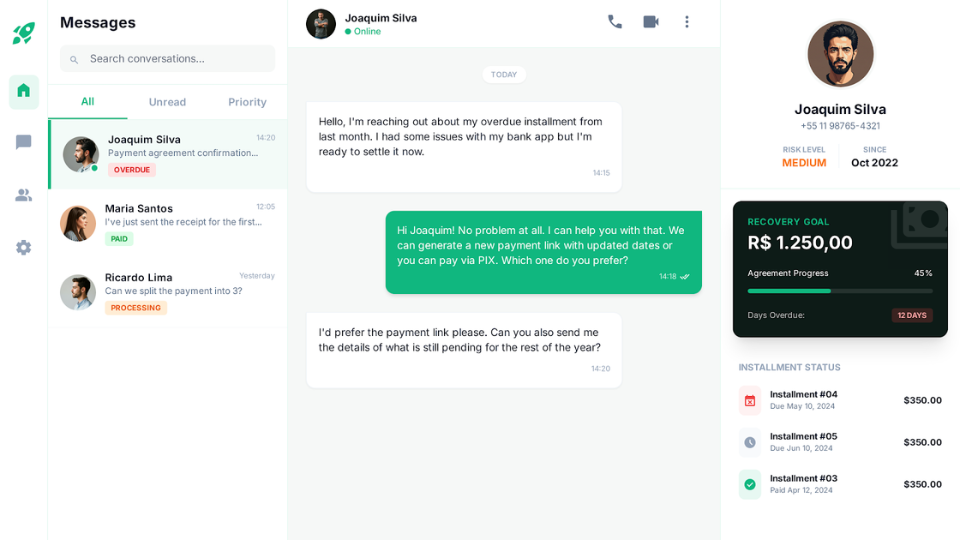Click Joaquim Silva's large profile photo

(840, 54)
